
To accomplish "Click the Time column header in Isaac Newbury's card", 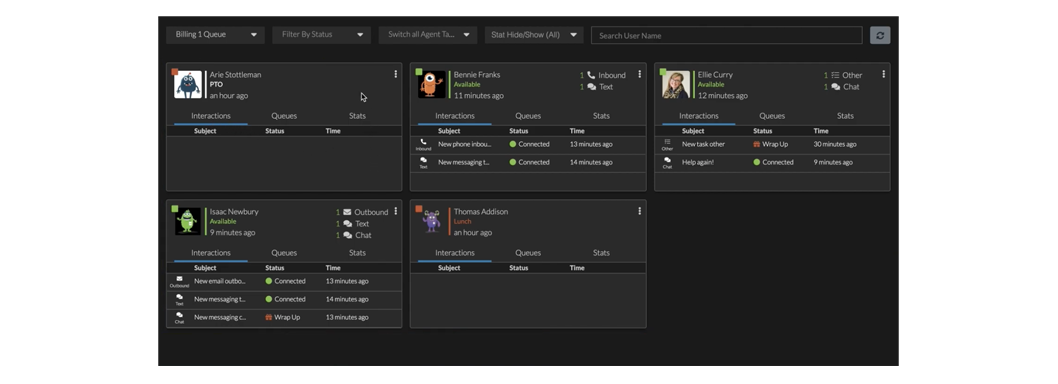I will coord(333,268).
